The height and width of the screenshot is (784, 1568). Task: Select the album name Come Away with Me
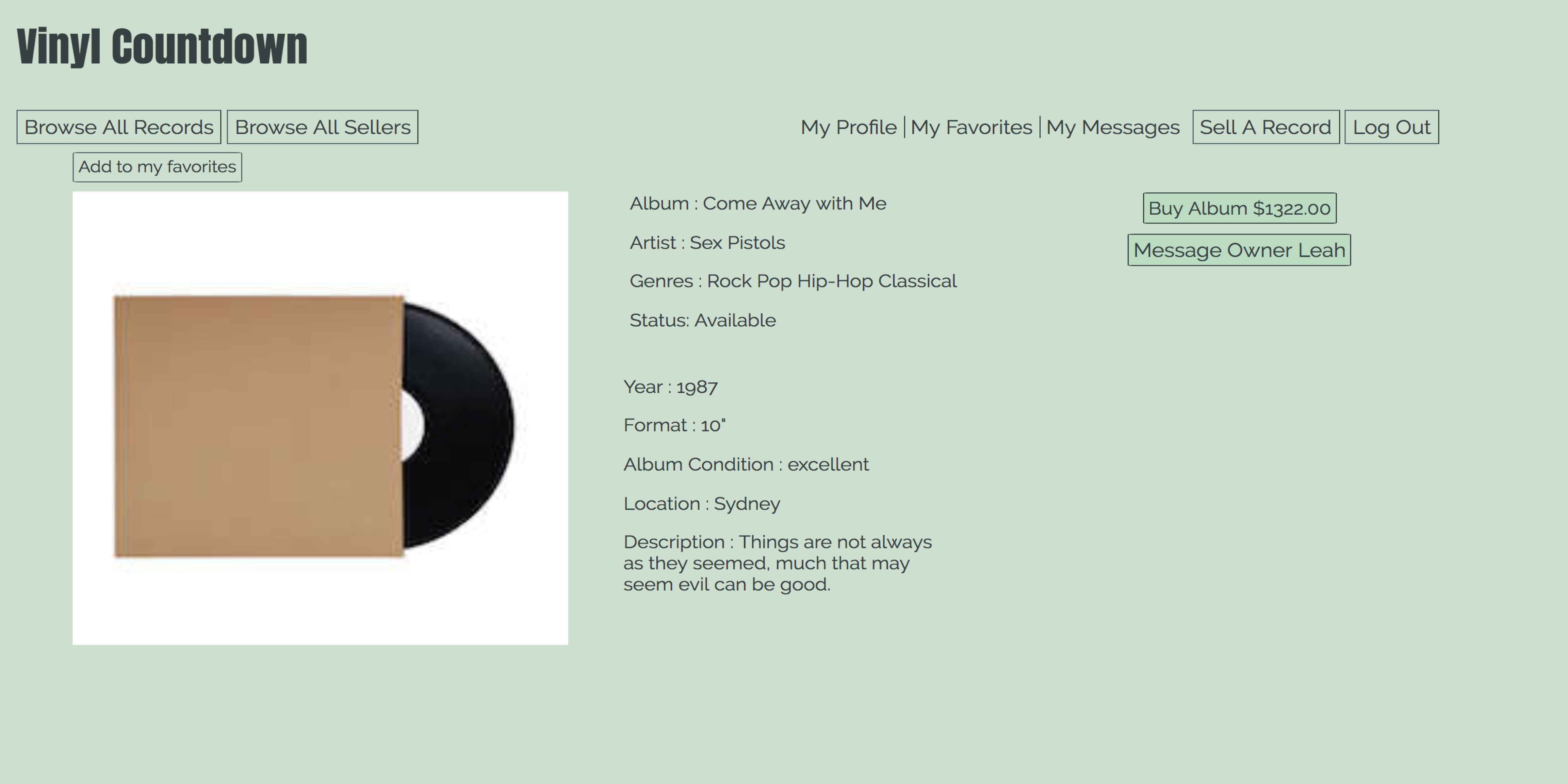tap(794, 203)
